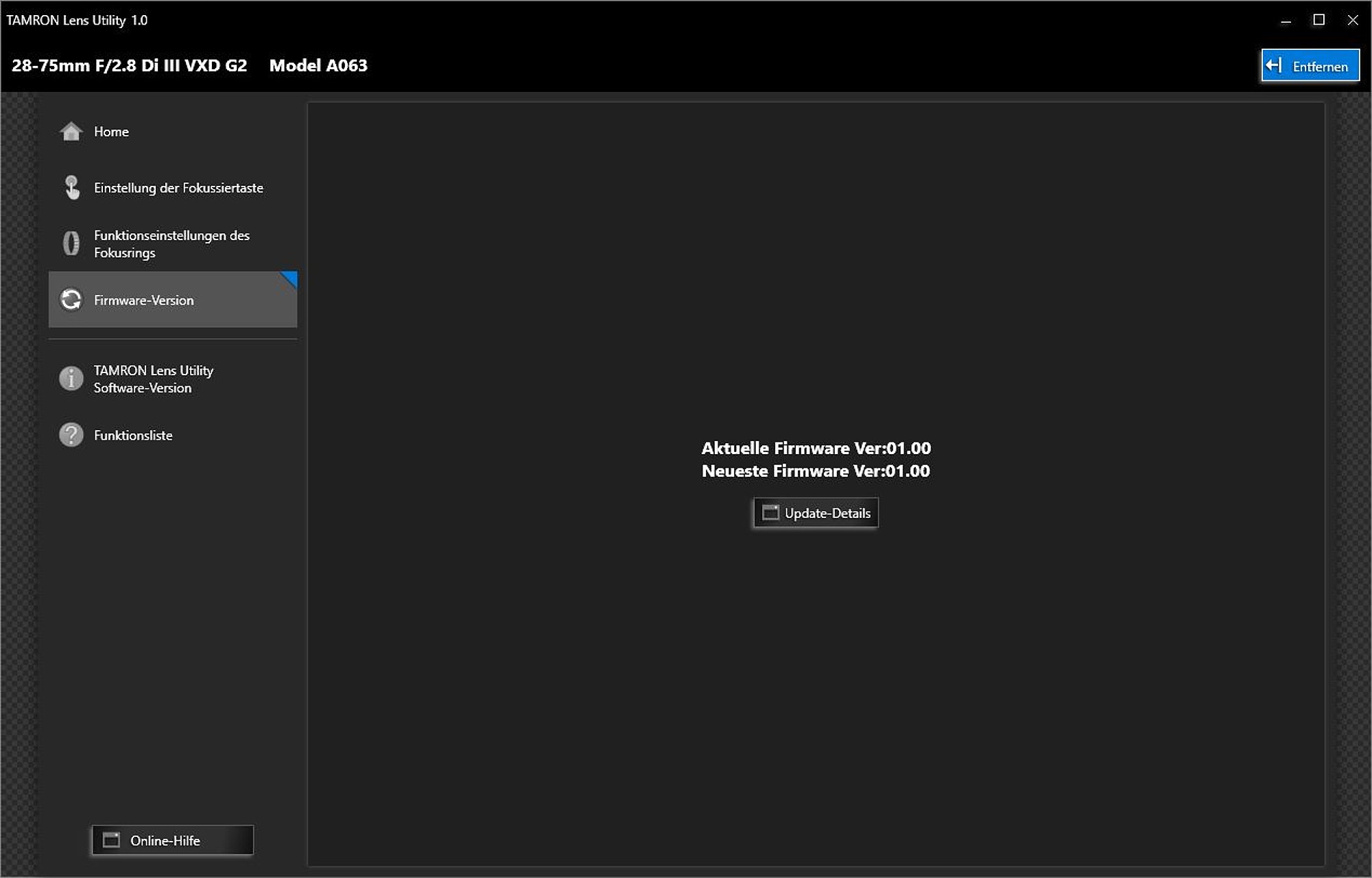Viewport: 1372px width, 878px height.
Task: Open Update-Details
Action: click(x=816, y=513)
